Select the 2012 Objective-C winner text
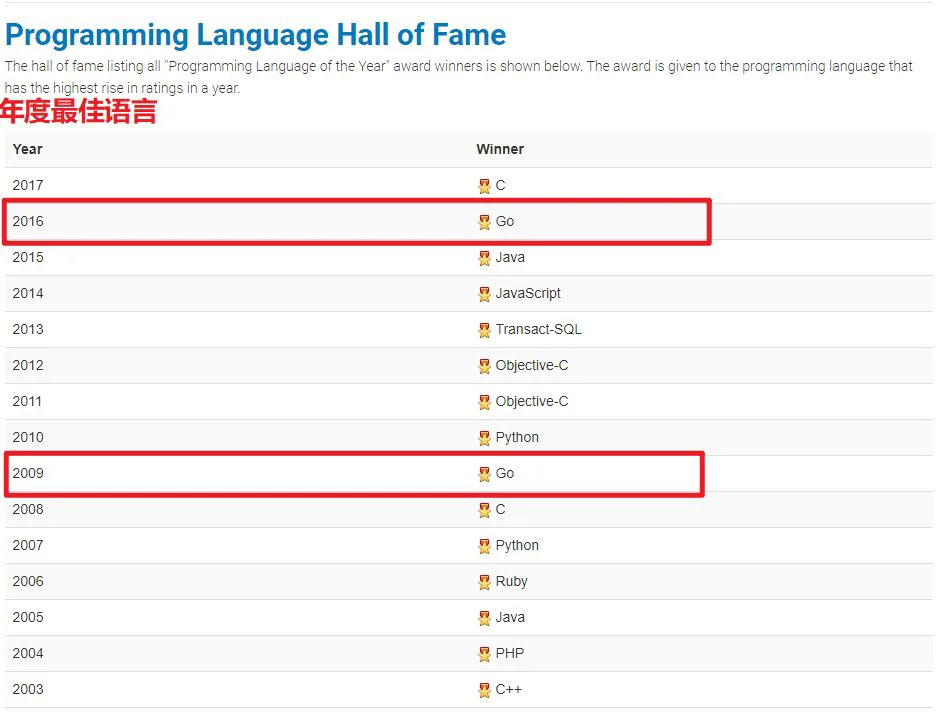947x714 pixels. pos(531,365)
